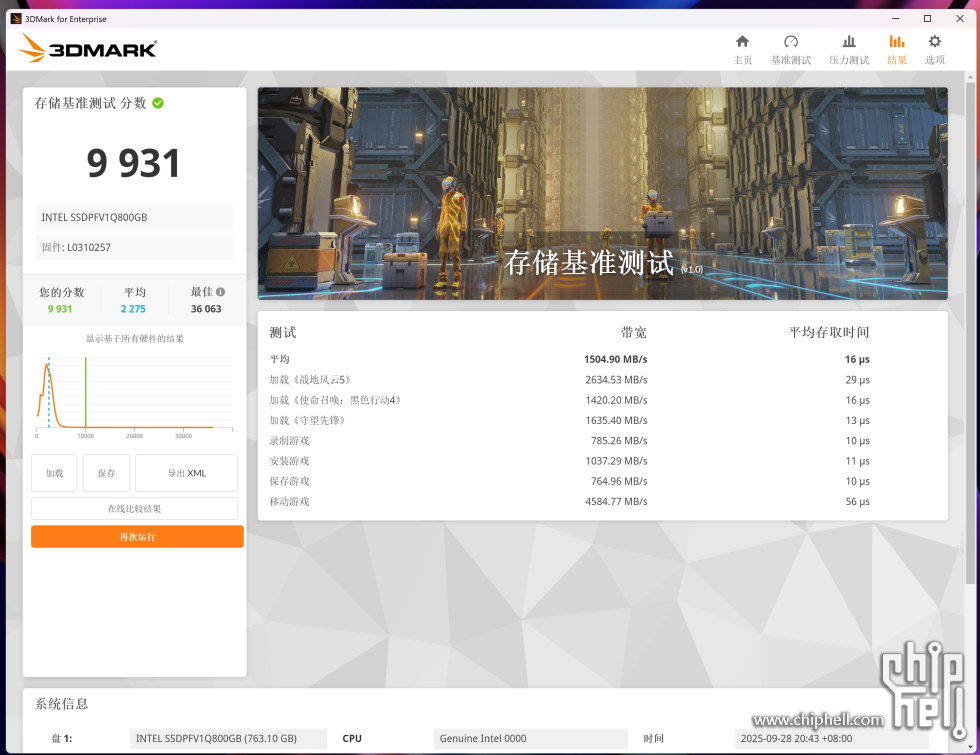Click average bandwidth 1504.90 MB/s
The image size is (980, 755).
(x=616, y=359)
